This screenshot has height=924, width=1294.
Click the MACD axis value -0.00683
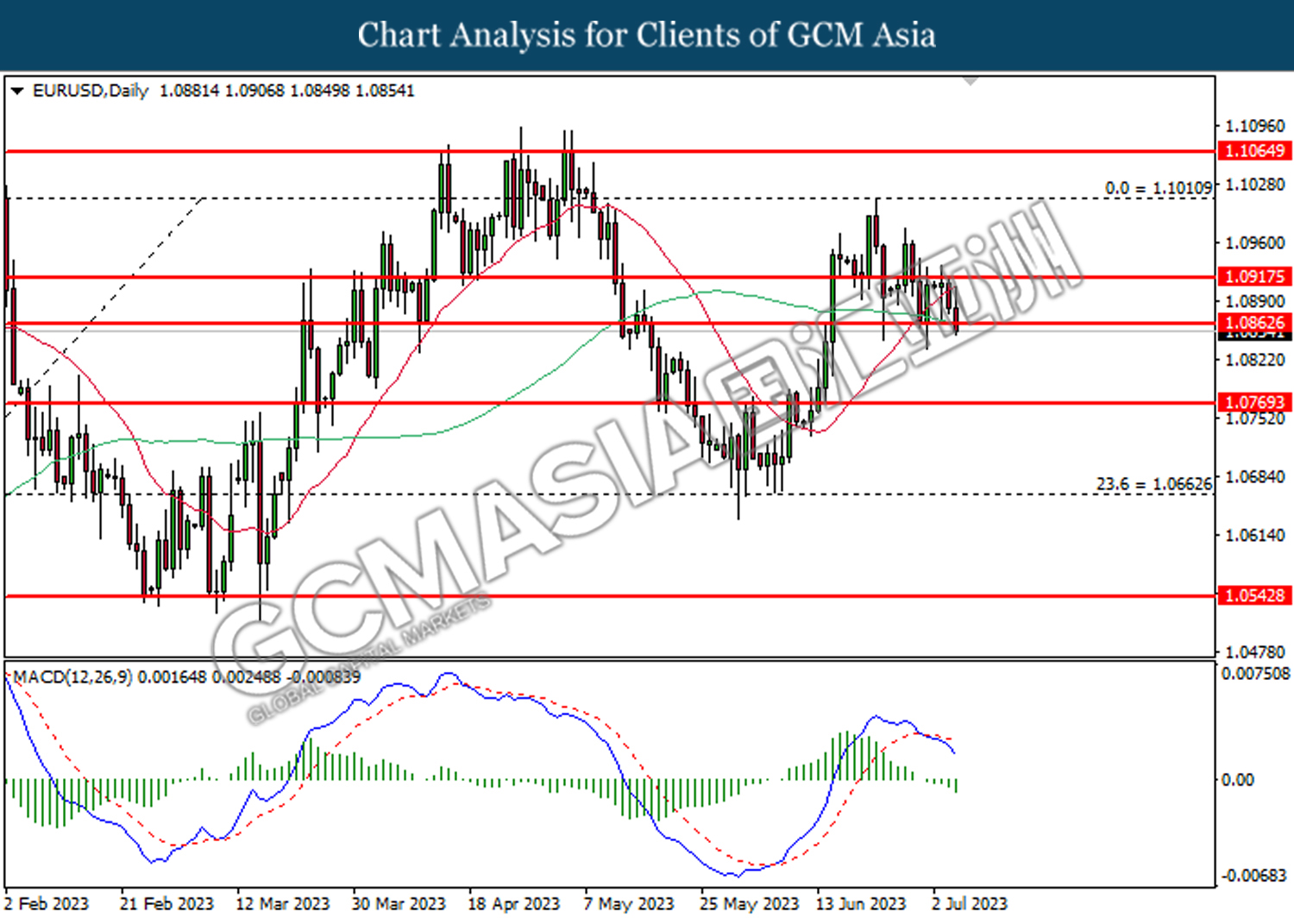point(1254,876)
